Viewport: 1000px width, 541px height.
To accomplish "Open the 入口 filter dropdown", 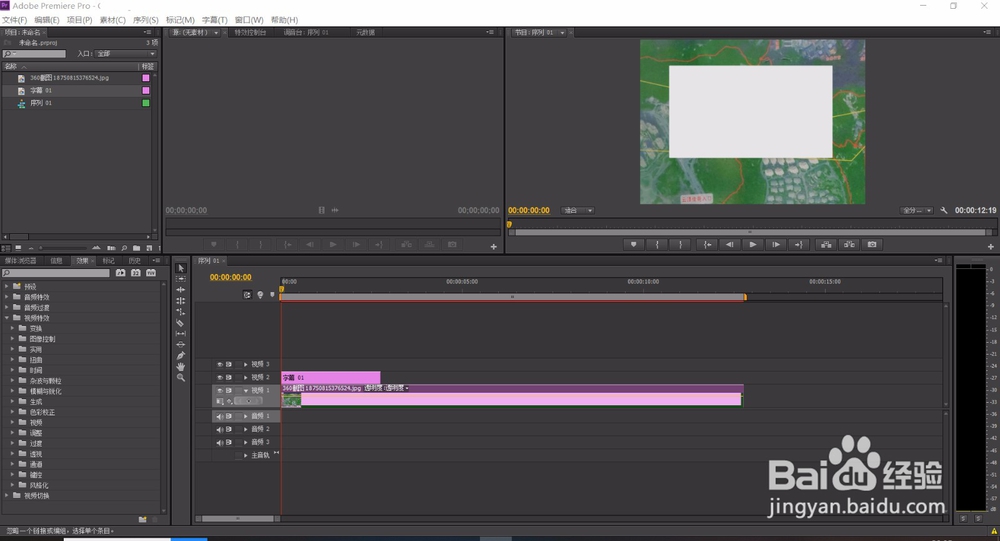I will 126,54.
